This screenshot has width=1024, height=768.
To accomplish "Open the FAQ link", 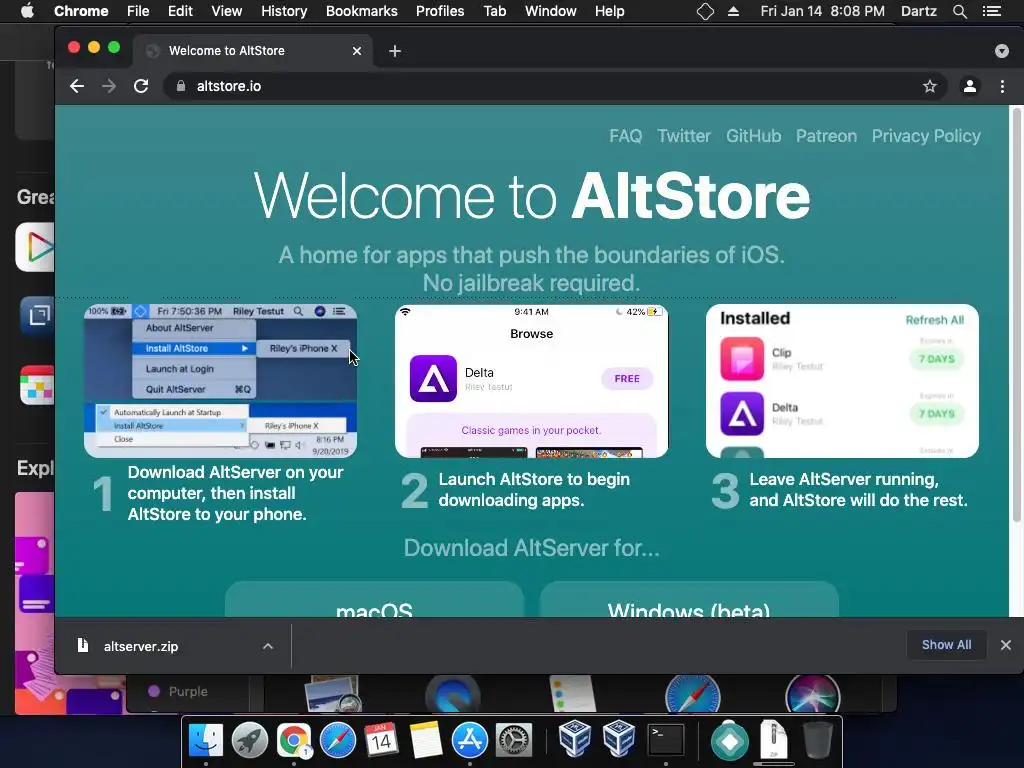I will click(626, 136).
